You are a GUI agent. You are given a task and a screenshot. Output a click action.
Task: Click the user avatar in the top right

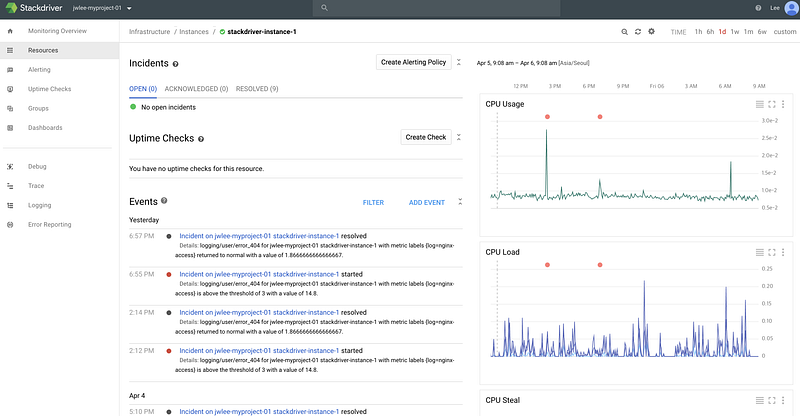[791, 8]
